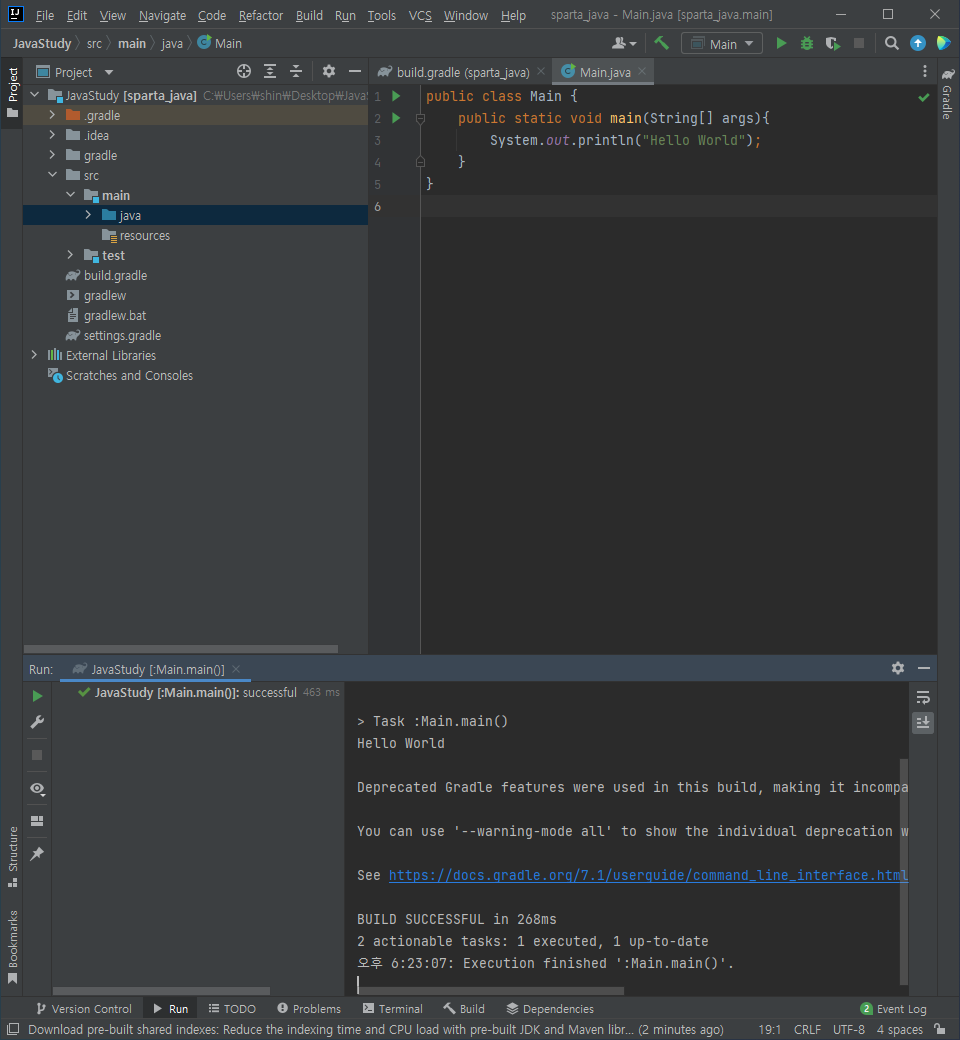Run with coverage shield icon
The height and width of the screenshot is (1040, 960).
833,43
